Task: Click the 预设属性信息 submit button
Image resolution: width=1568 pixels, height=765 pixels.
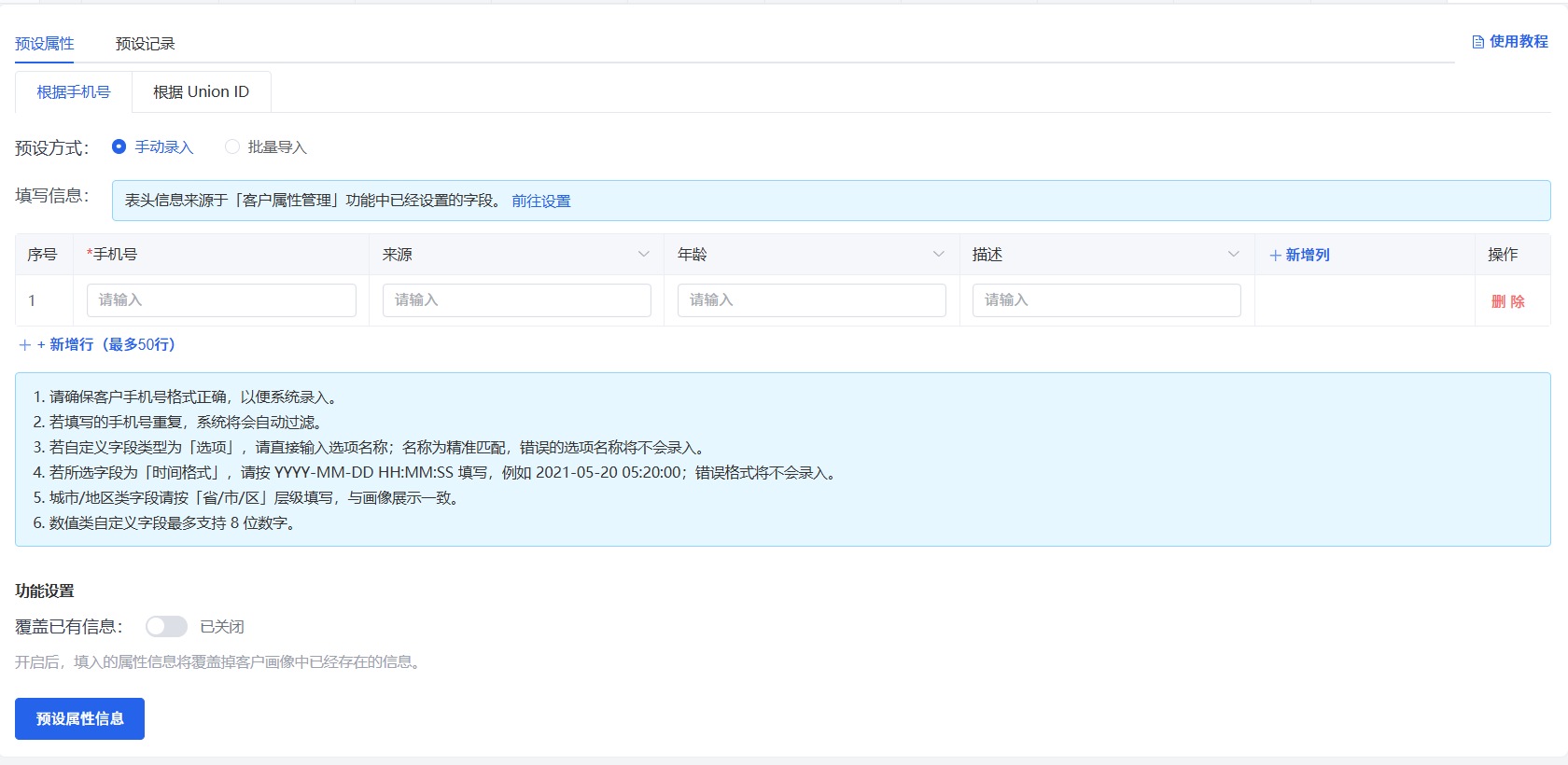Action: pos(79,718)
